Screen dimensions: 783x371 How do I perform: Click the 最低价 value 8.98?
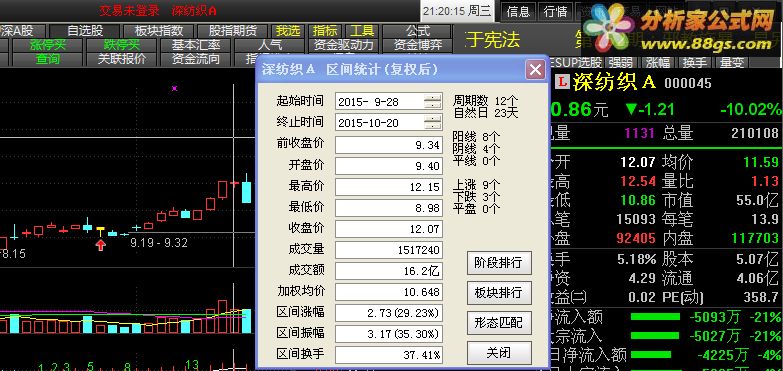click(x=389, y=208)
